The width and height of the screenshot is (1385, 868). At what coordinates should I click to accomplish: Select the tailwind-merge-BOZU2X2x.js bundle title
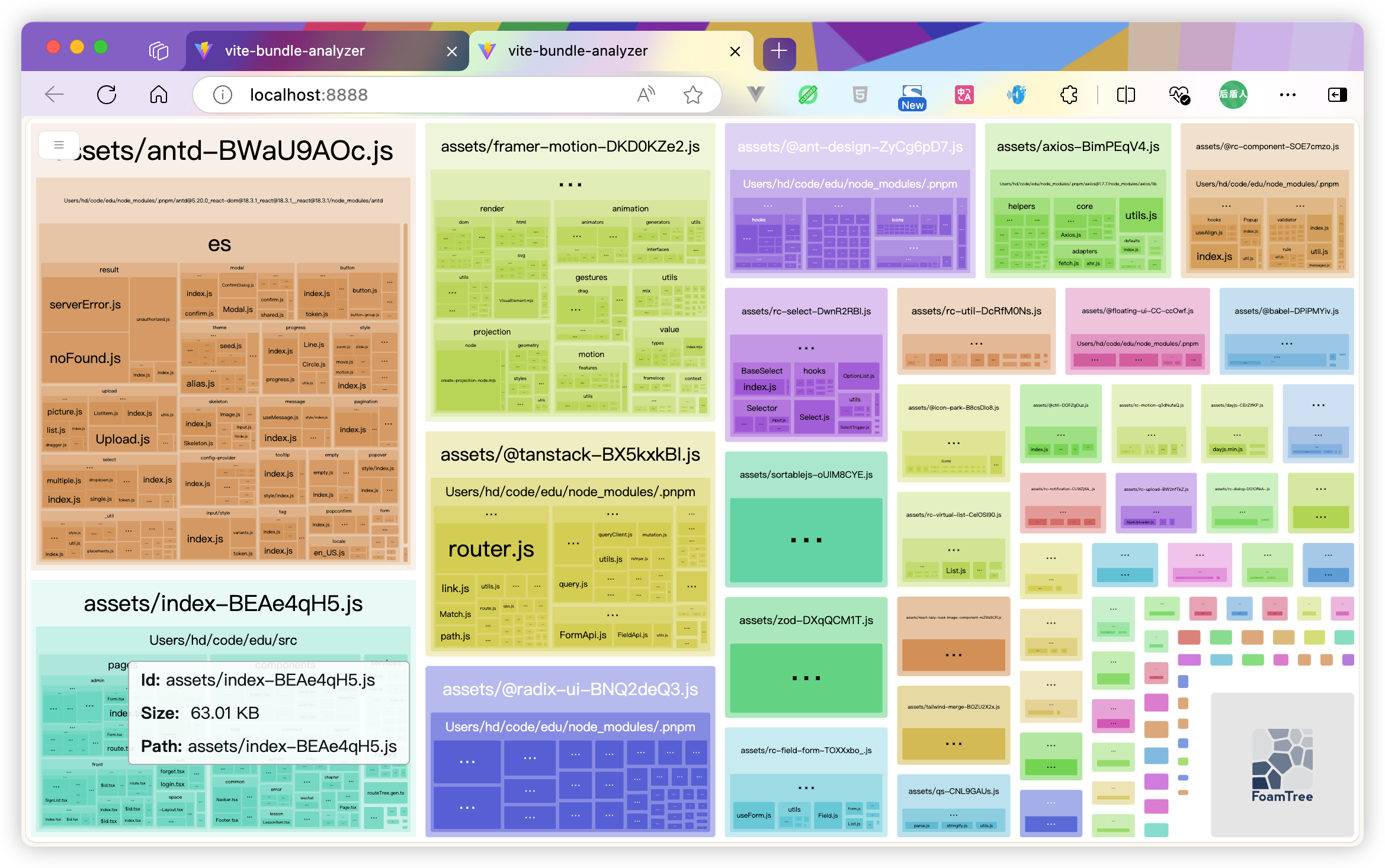tap(954, 707)
